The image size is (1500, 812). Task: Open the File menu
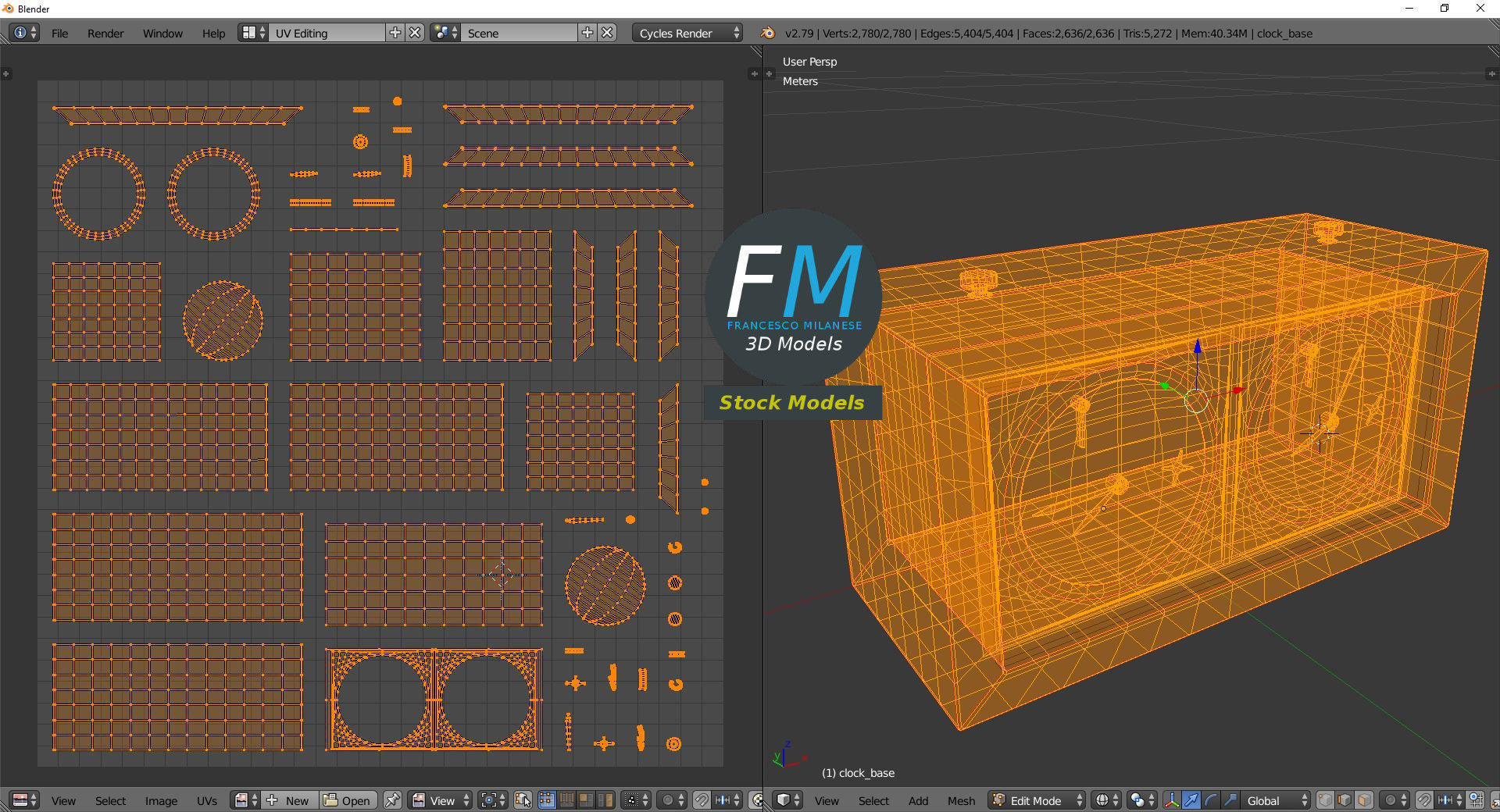pyautogui.click(x=60, y=33)
